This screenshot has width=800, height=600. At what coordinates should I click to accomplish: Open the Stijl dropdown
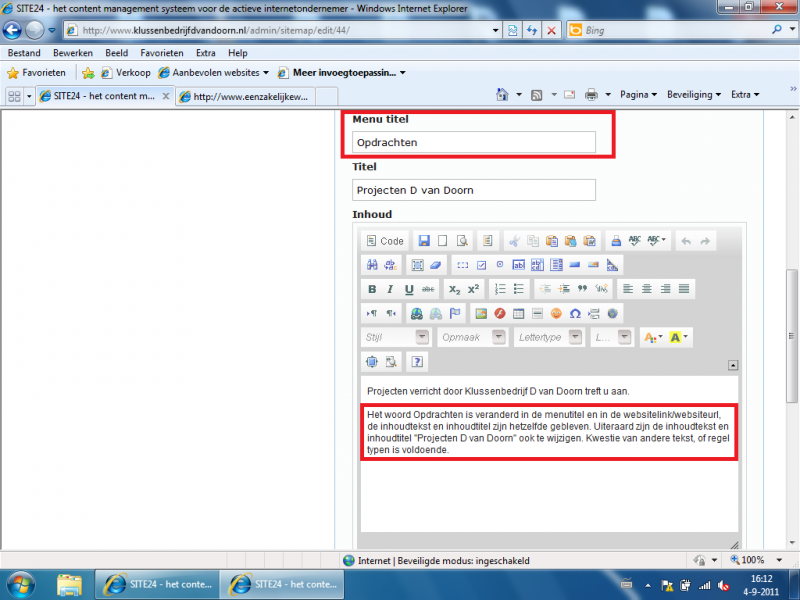pos(396,337)
